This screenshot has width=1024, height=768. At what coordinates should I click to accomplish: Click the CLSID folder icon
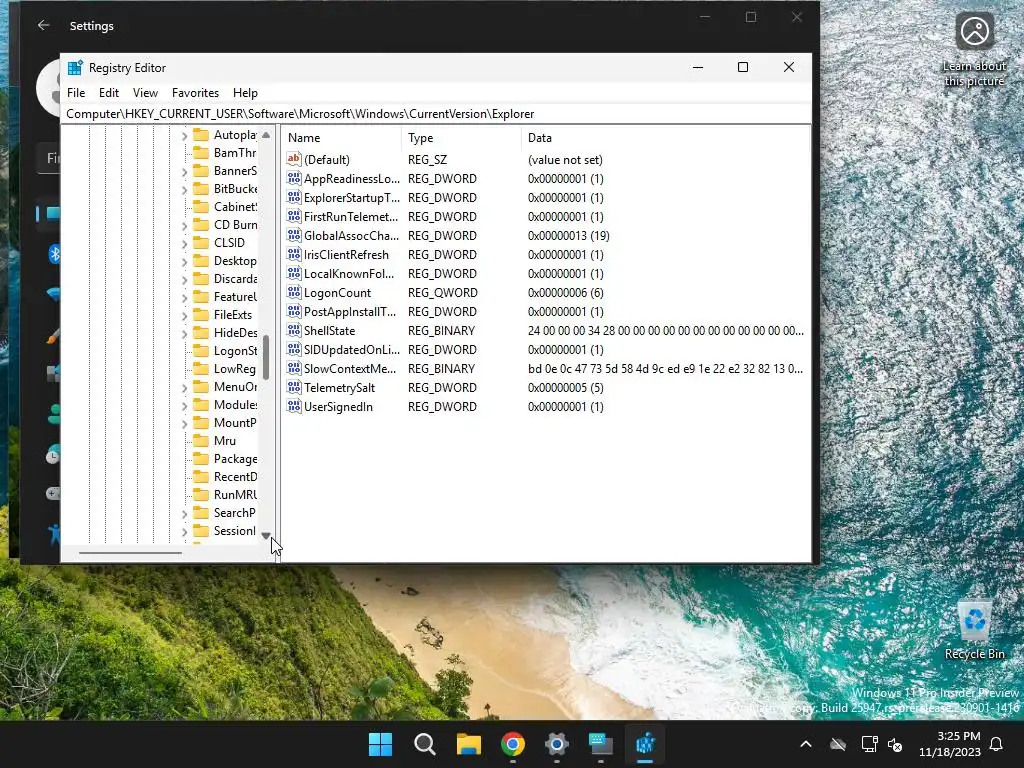tap(201, 243)
